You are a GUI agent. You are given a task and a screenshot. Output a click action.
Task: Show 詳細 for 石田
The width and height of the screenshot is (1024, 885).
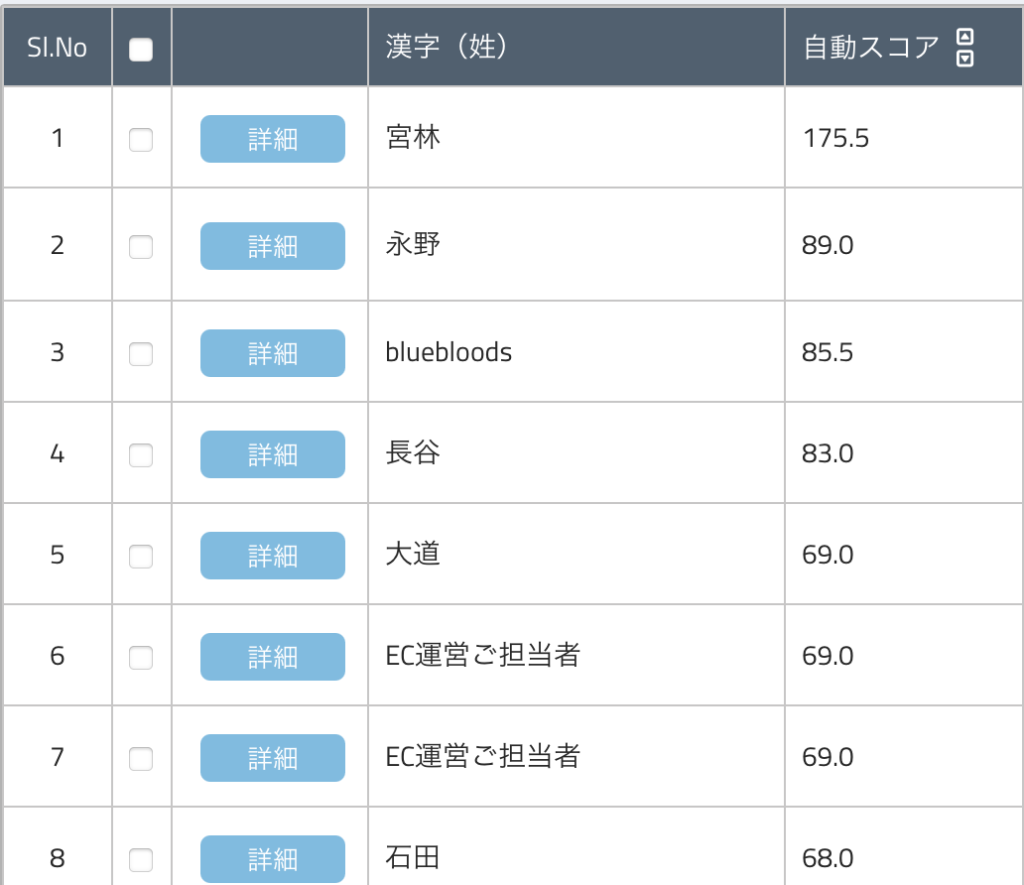[x=272, y=859]
